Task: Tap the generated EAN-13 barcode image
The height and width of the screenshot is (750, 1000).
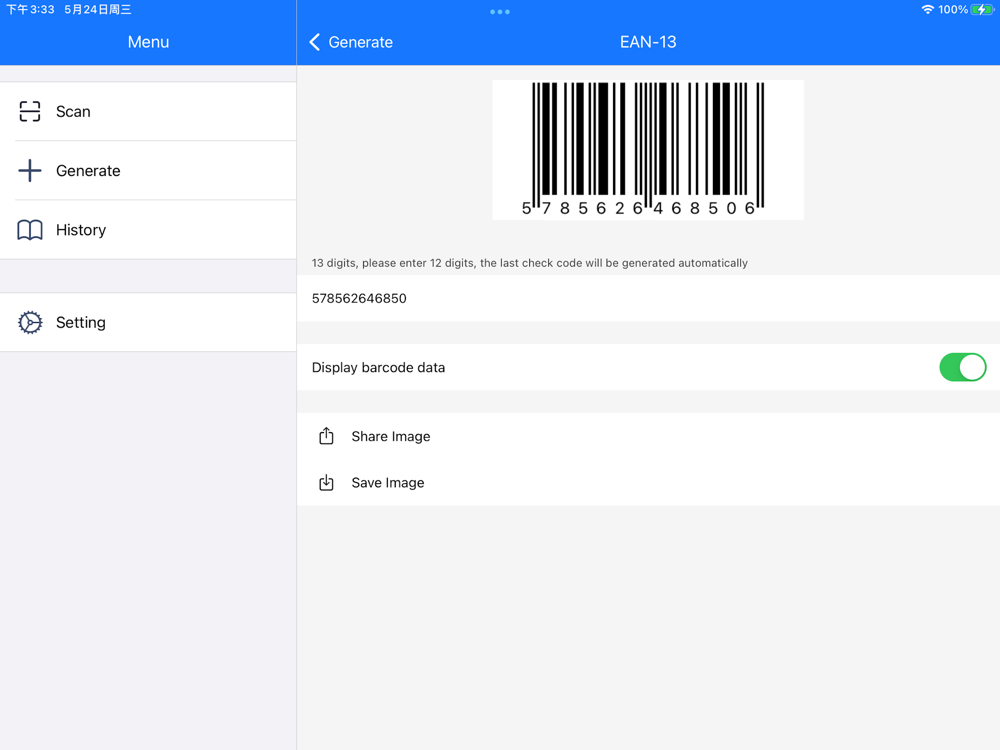Action: pos(648,150)
